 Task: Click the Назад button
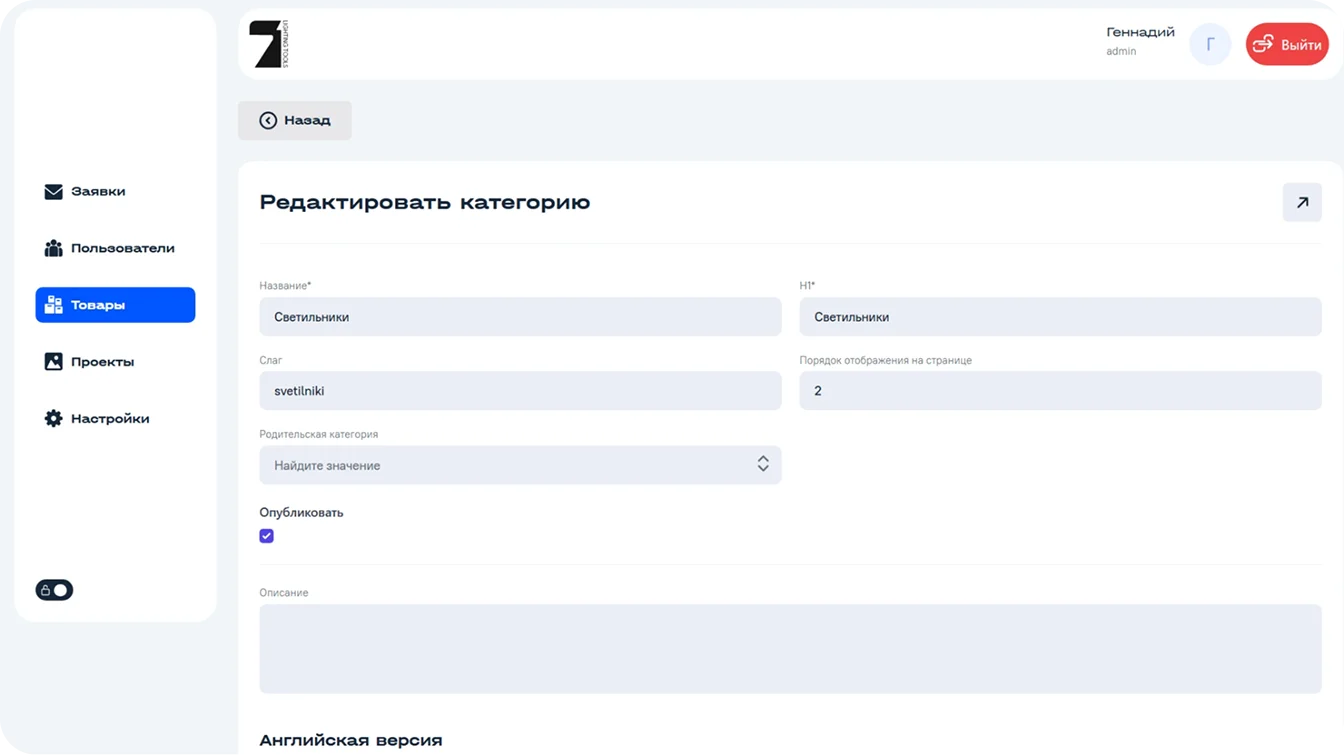(x=294, y=119)
